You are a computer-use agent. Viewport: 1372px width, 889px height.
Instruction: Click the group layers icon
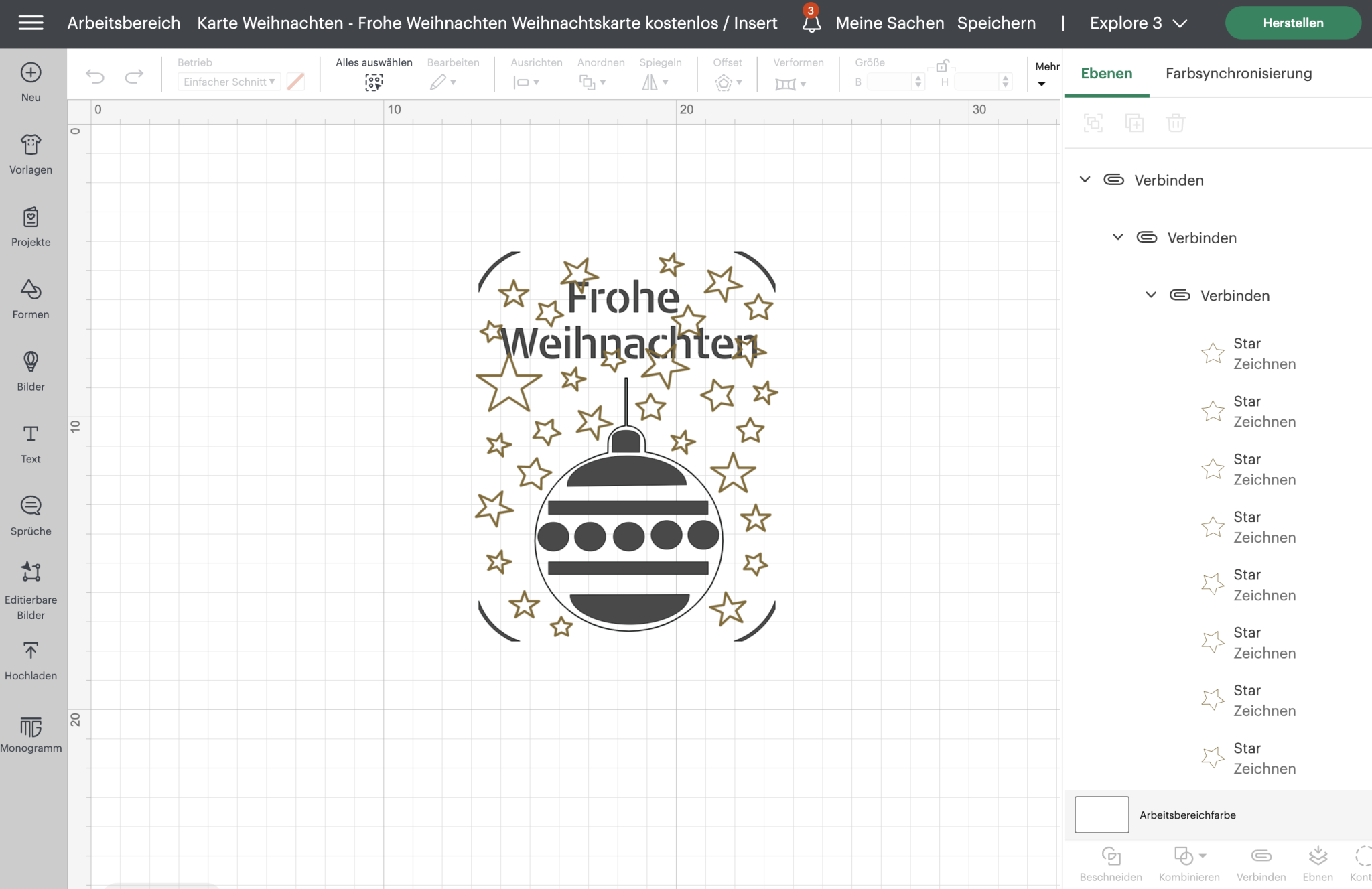pyautogui.click(x=1093, y=123)
